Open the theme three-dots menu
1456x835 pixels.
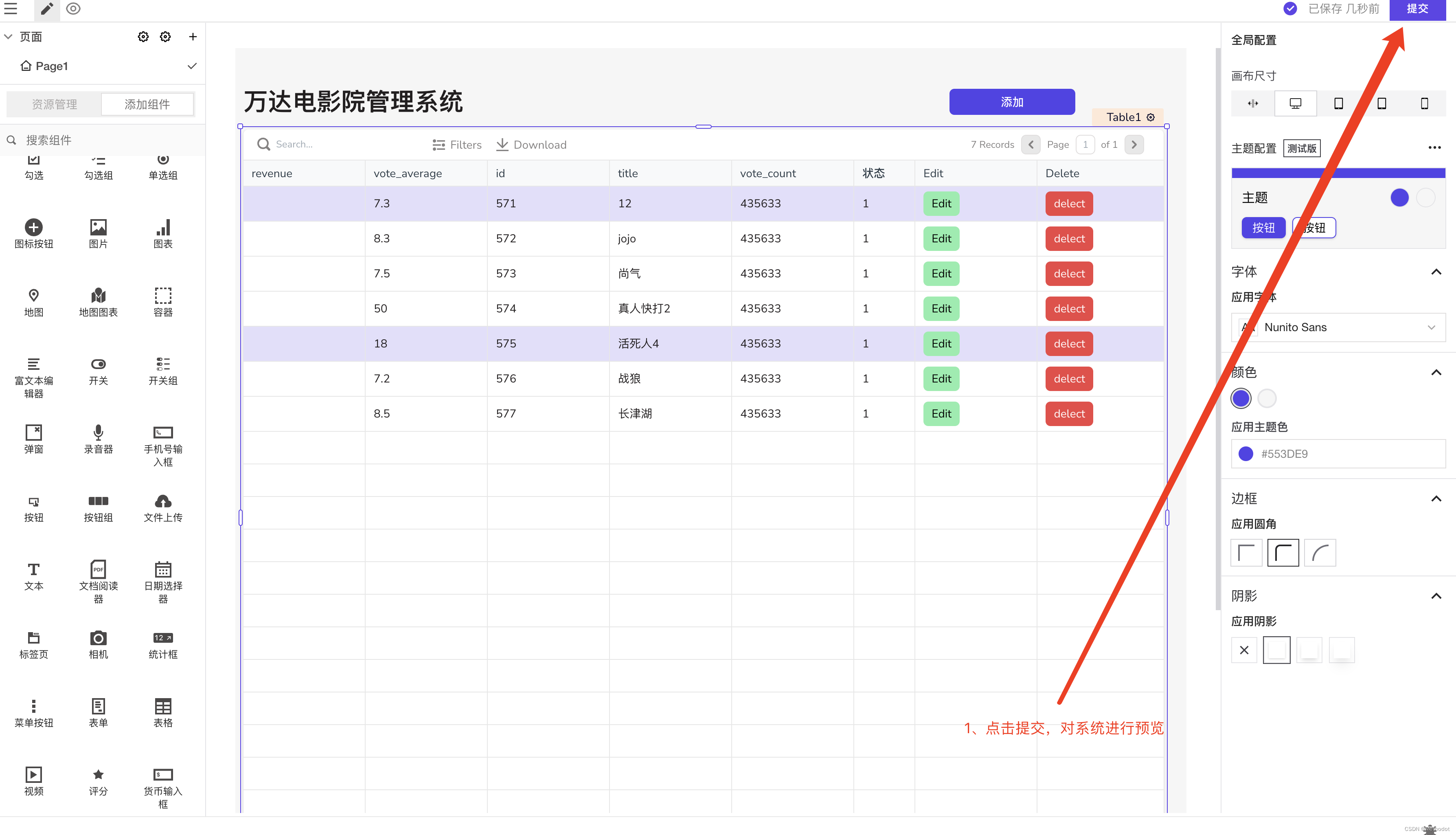tap(1434, 147)
